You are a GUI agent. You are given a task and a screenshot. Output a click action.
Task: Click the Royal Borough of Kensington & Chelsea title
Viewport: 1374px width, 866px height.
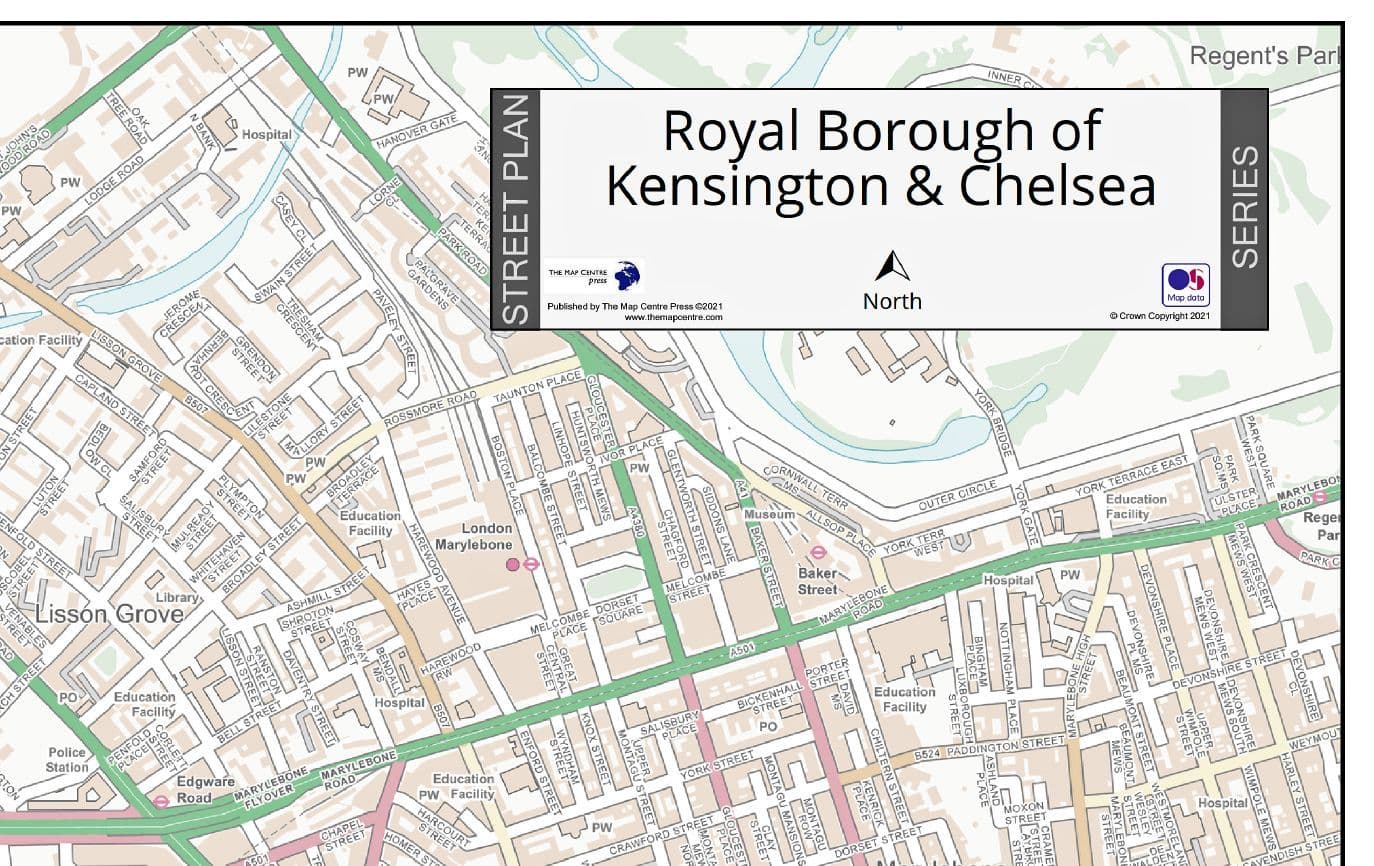880,158
